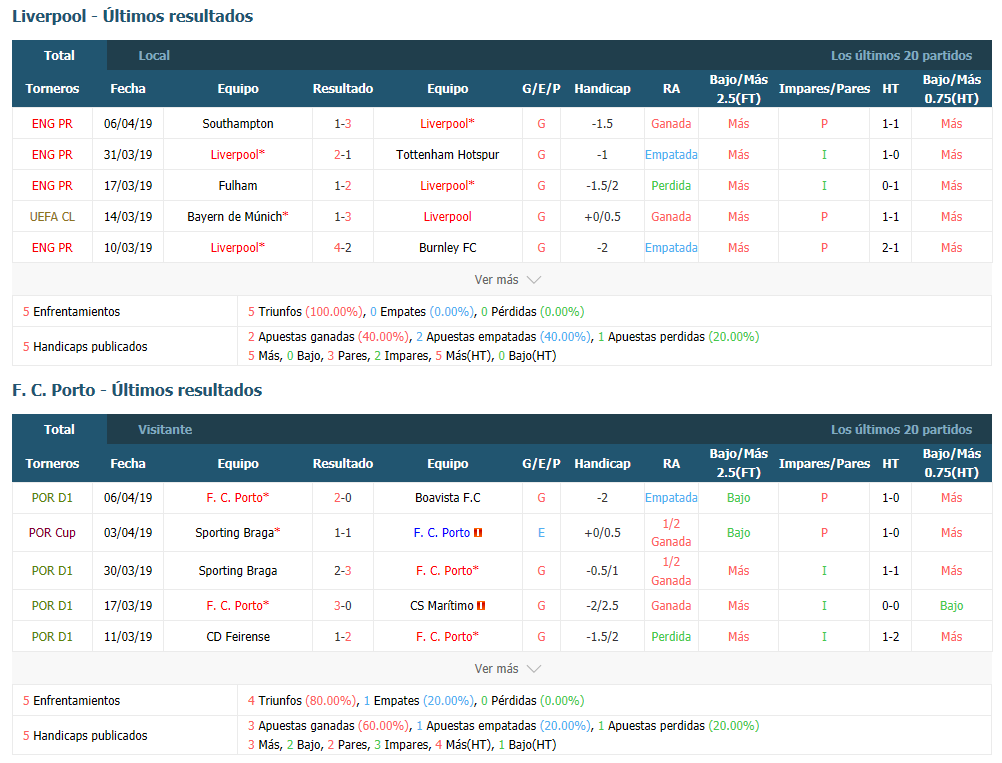
Task: Open Los últimos 20 partidos in Porto table
Action: coord(901,429)
